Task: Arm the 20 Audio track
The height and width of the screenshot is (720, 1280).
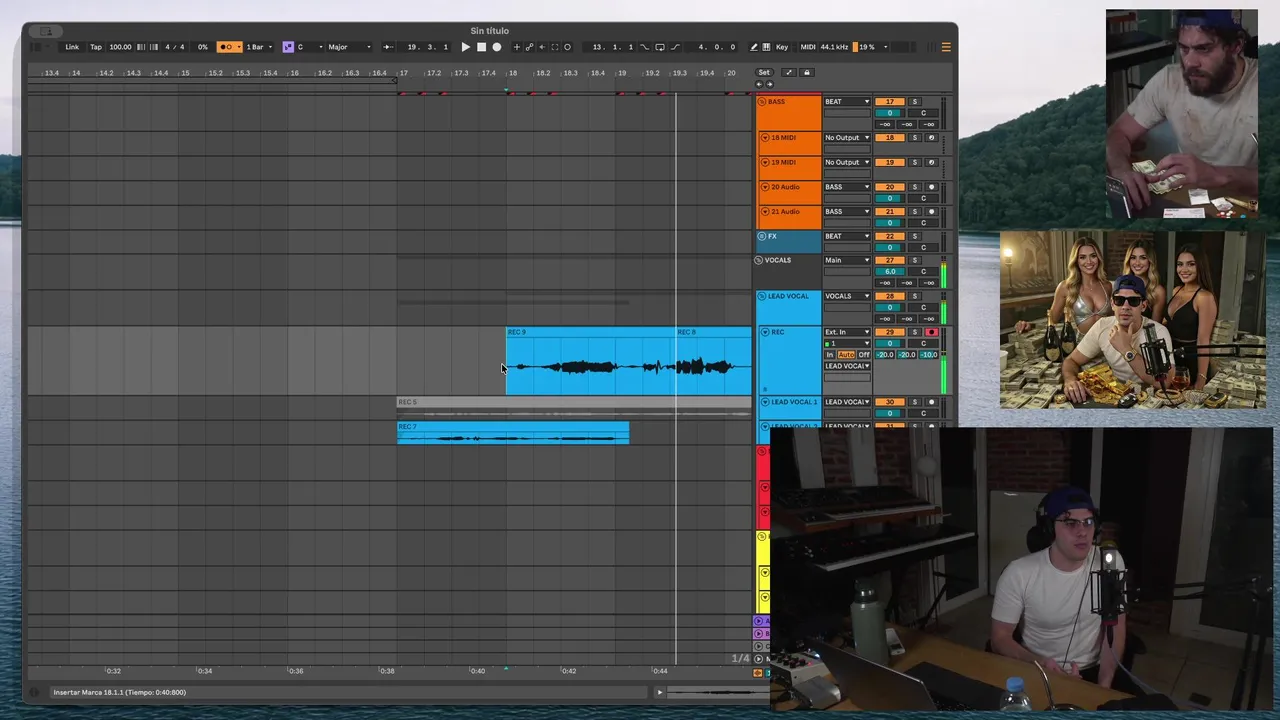Action: coord(931,187)
